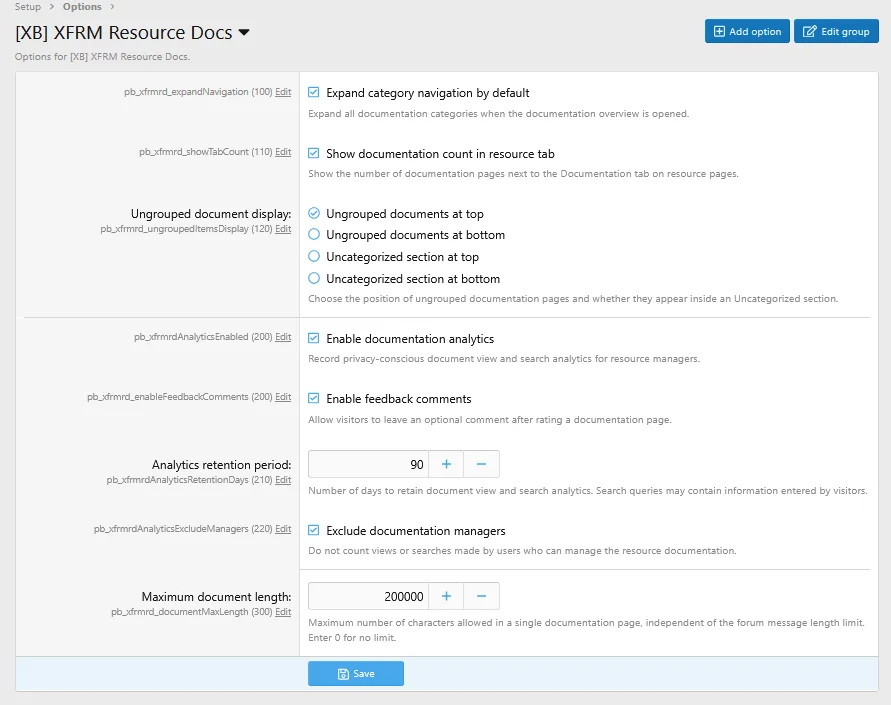This screenshot has width=891, height=705.
Task: Click 'Options for [XB] XFRM Resource Docs.' description
Action: 102,57
